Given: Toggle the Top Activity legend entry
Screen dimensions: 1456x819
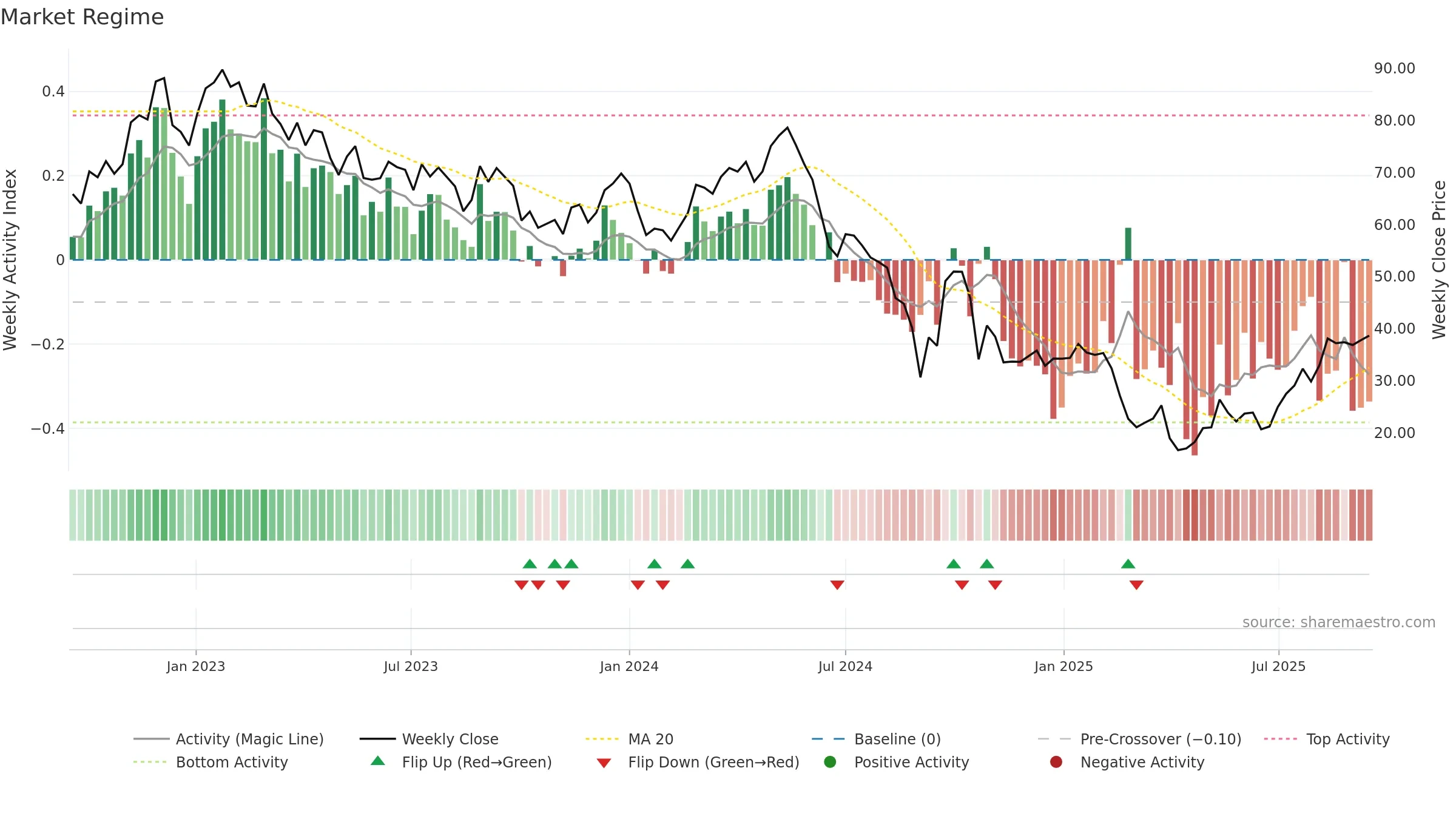Looking at the screenshot, I should pyautogui.click(x=1326, y=739).
